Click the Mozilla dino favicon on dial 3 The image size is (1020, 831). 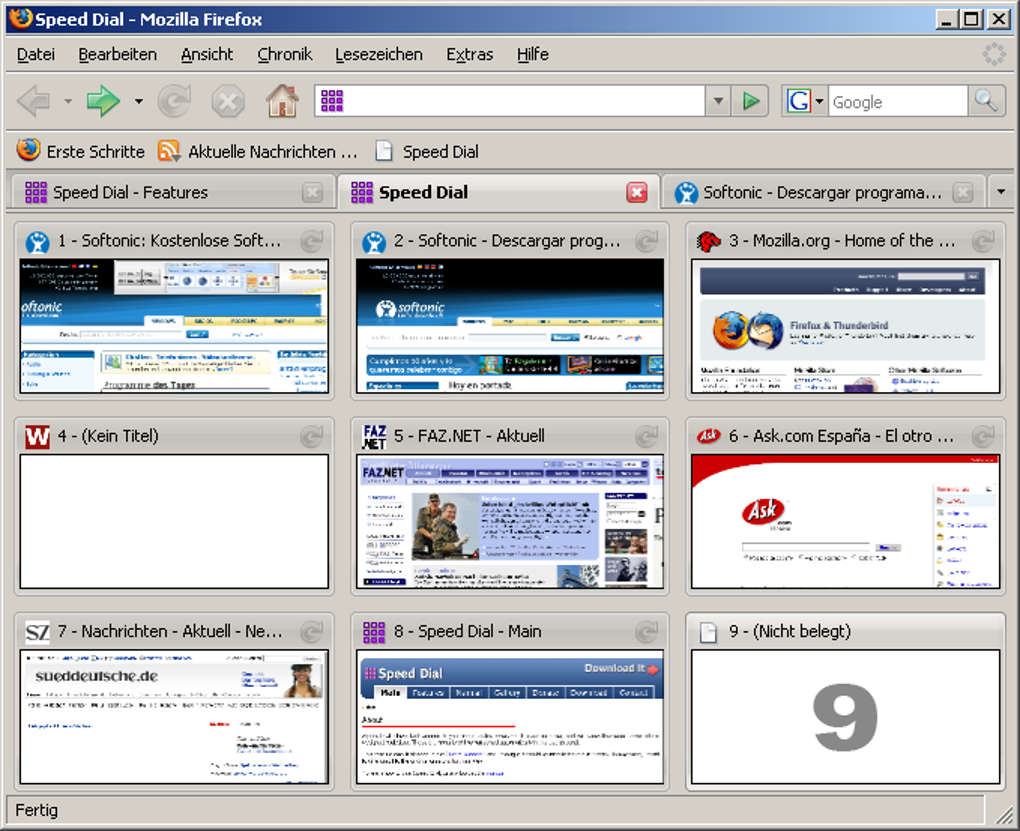tap(708, 241)
